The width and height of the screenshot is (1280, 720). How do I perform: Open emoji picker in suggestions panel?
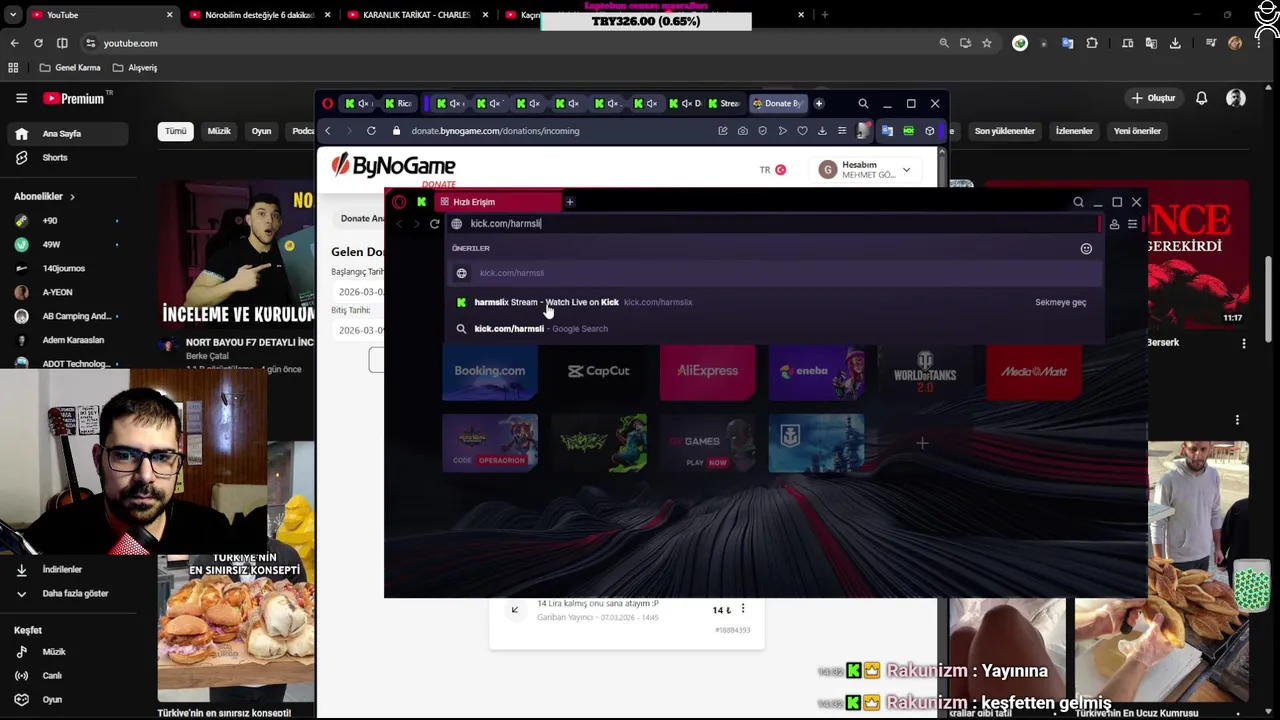point(1086,249)
